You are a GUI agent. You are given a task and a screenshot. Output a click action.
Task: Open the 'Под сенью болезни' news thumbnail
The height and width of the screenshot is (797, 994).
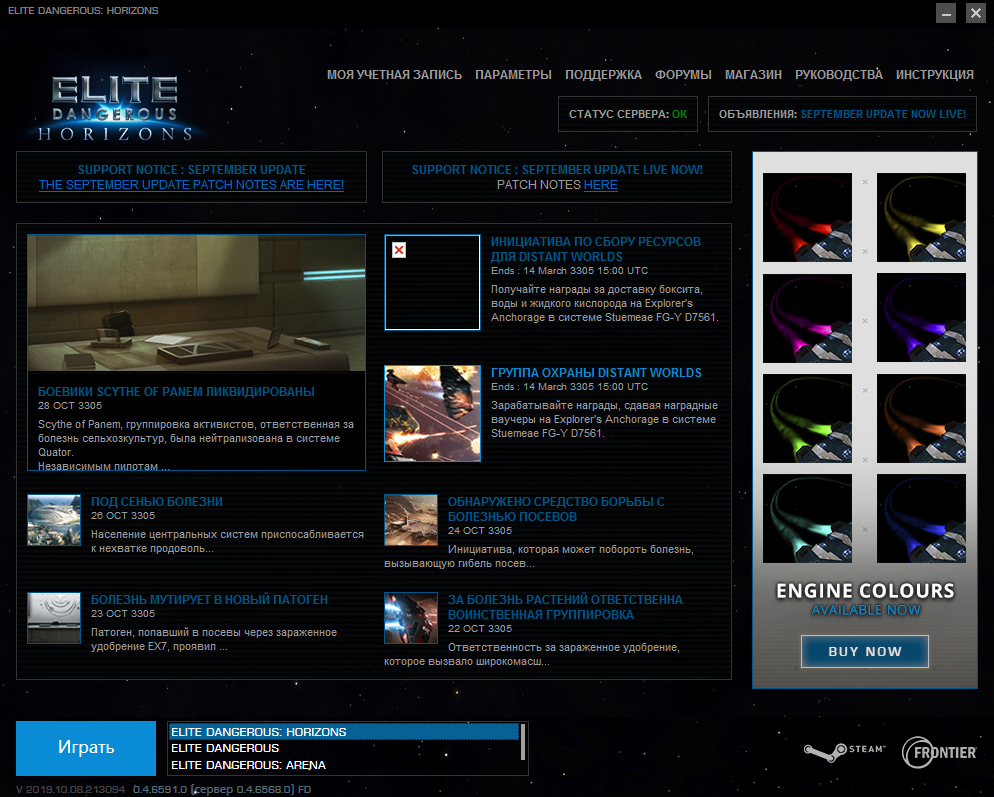coord(54,519)
